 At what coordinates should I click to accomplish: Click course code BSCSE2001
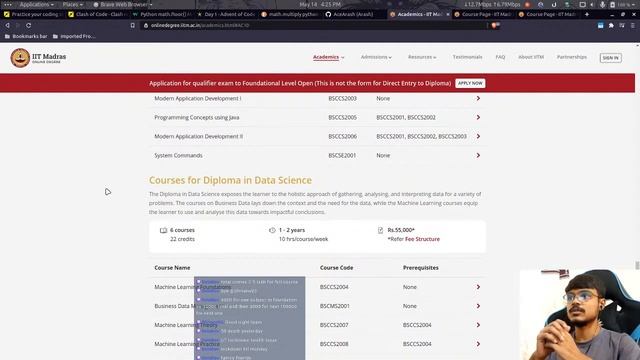pos(342,156)
